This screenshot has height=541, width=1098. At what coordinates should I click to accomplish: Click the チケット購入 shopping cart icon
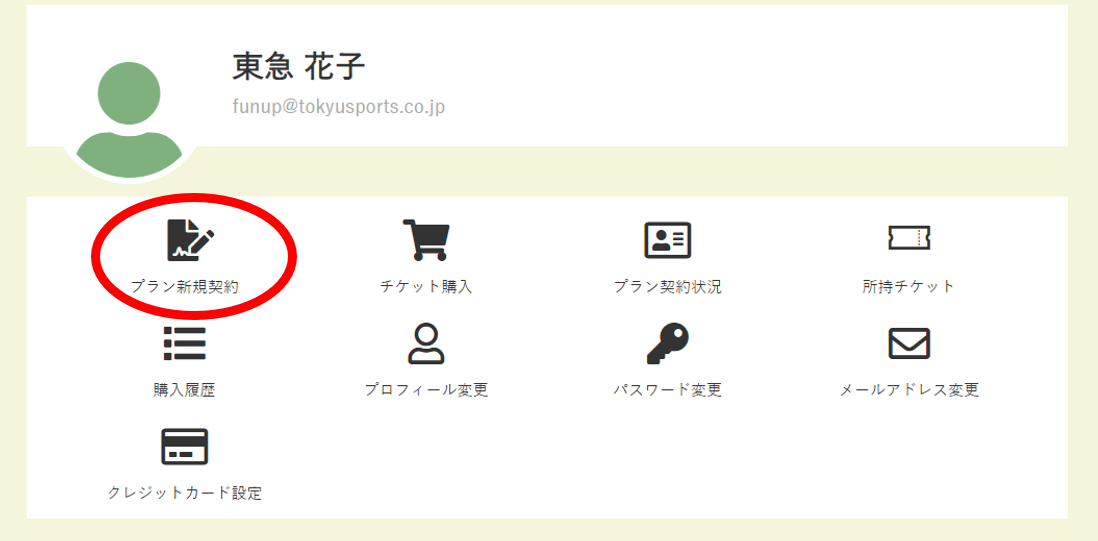click(426, 240)
